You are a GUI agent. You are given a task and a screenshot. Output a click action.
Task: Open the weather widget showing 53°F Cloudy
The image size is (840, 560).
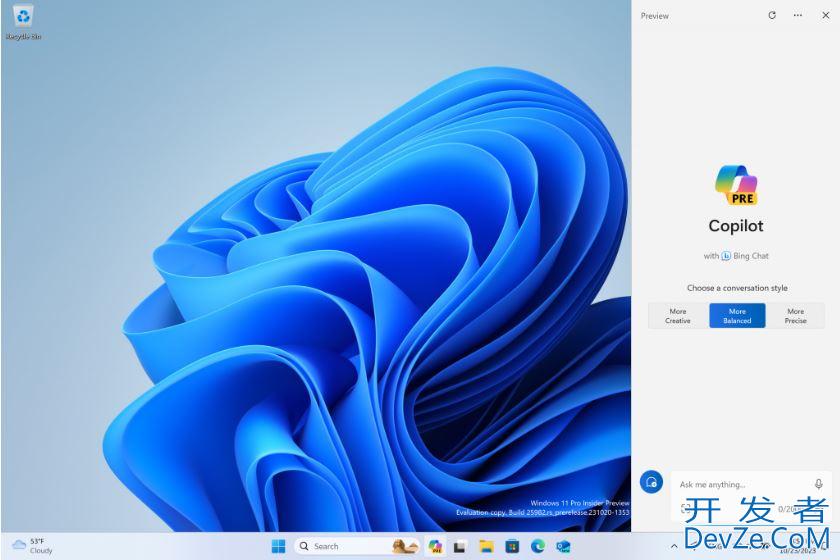32,546
